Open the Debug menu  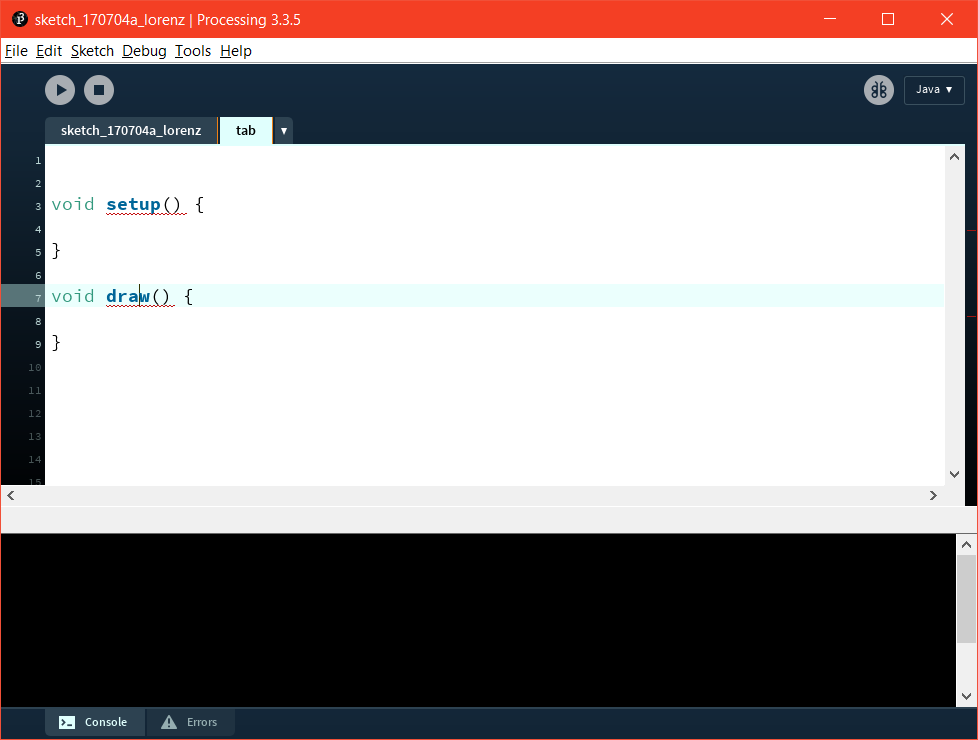[x=144, y=51]
